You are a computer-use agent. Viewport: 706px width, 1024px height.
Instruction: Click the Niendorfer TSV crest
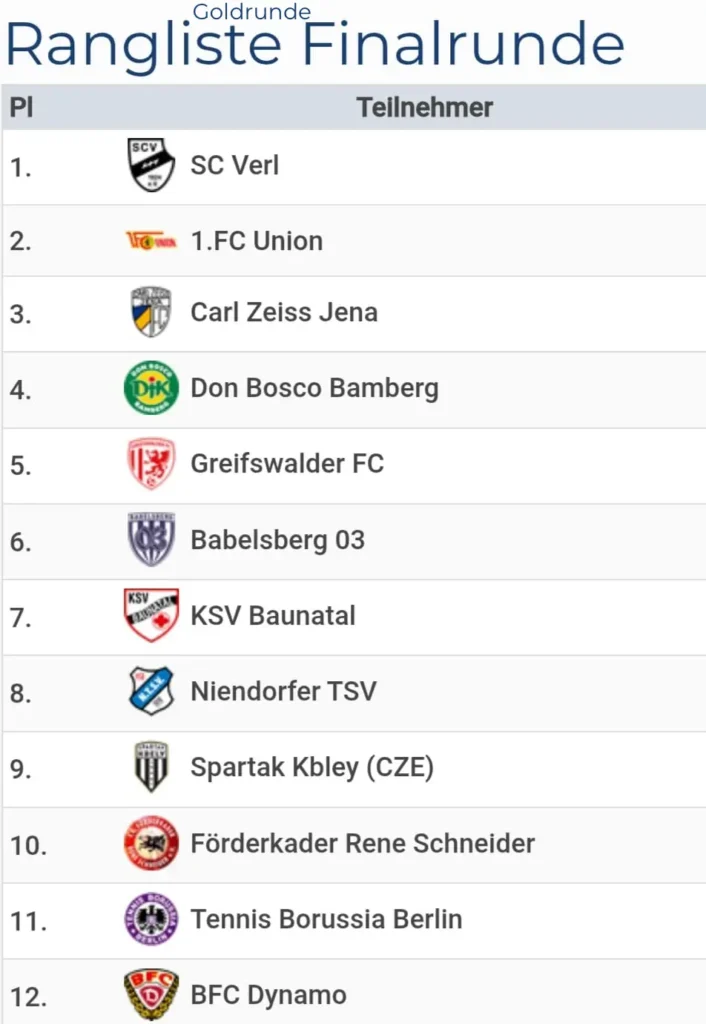tap(151, 691)
